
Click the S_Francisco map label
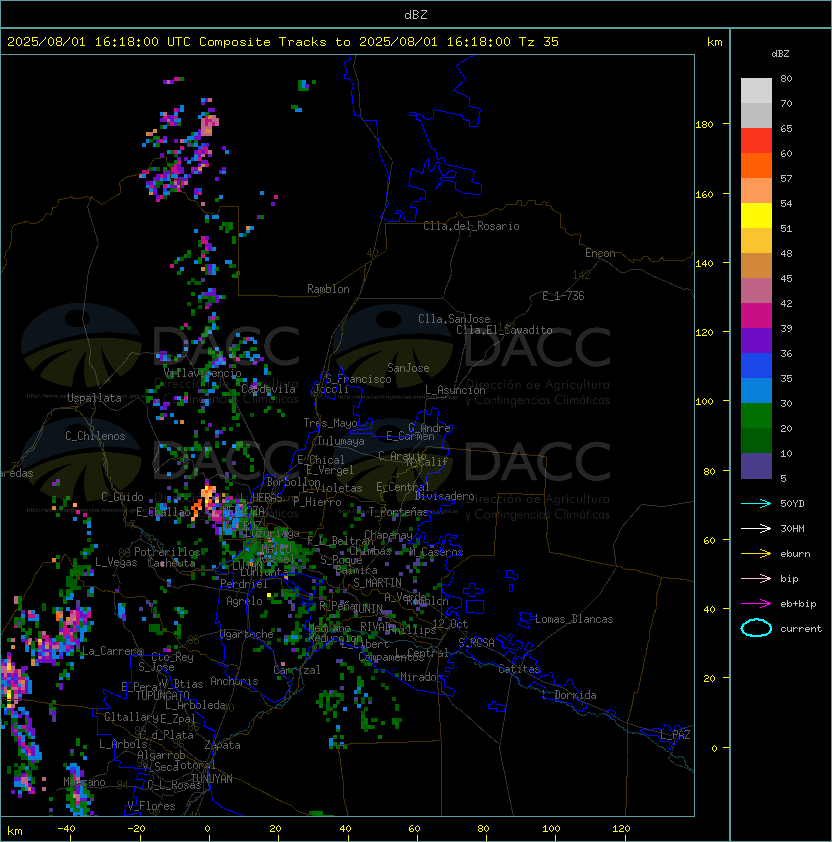pyautogui.click(x=358, y=379)
